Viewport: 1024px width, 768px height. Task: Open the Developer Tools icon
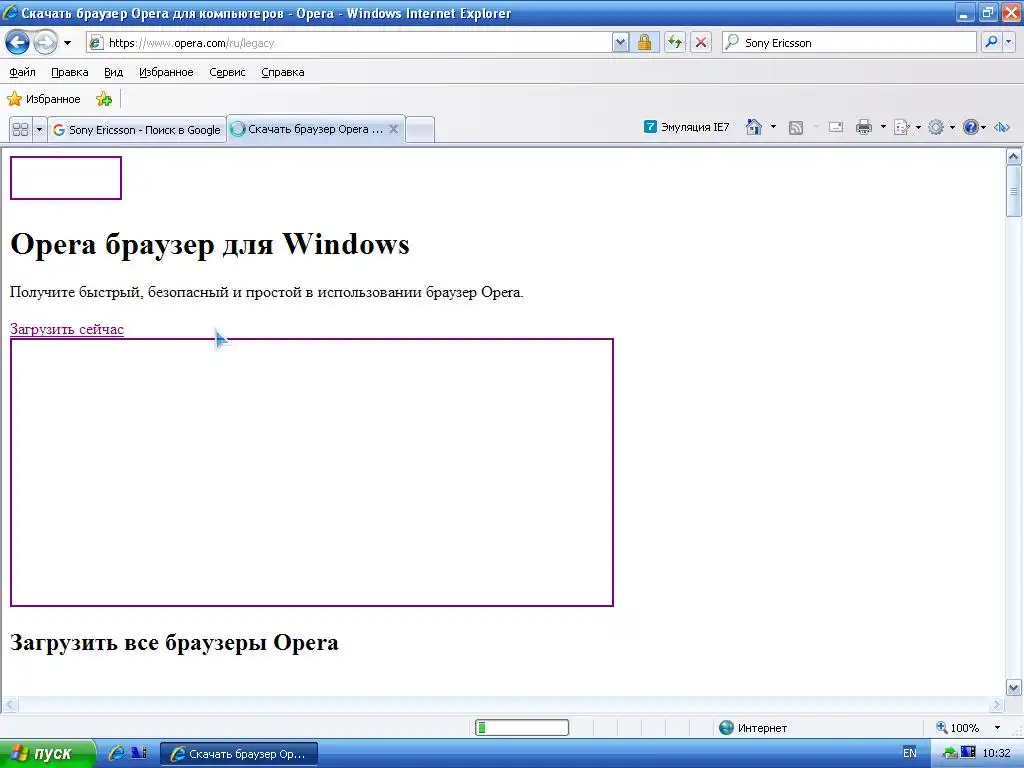(1002, 127)
